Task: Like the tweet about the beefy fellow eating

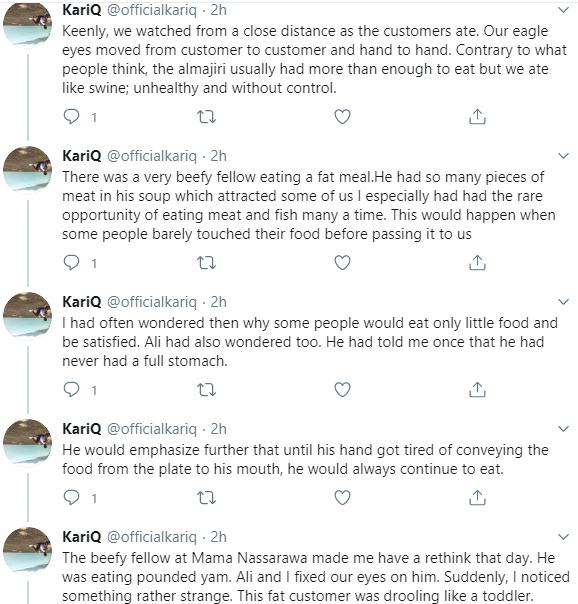Action: [342, 263]
